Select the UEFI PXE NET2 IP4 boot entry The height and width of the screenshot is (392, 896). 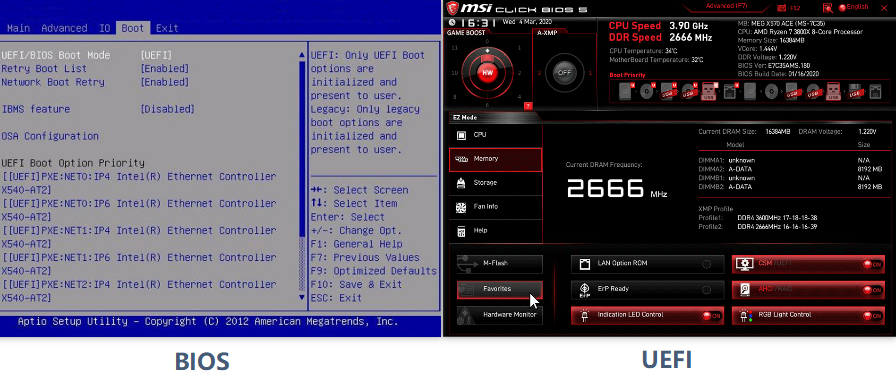(139, 290)
